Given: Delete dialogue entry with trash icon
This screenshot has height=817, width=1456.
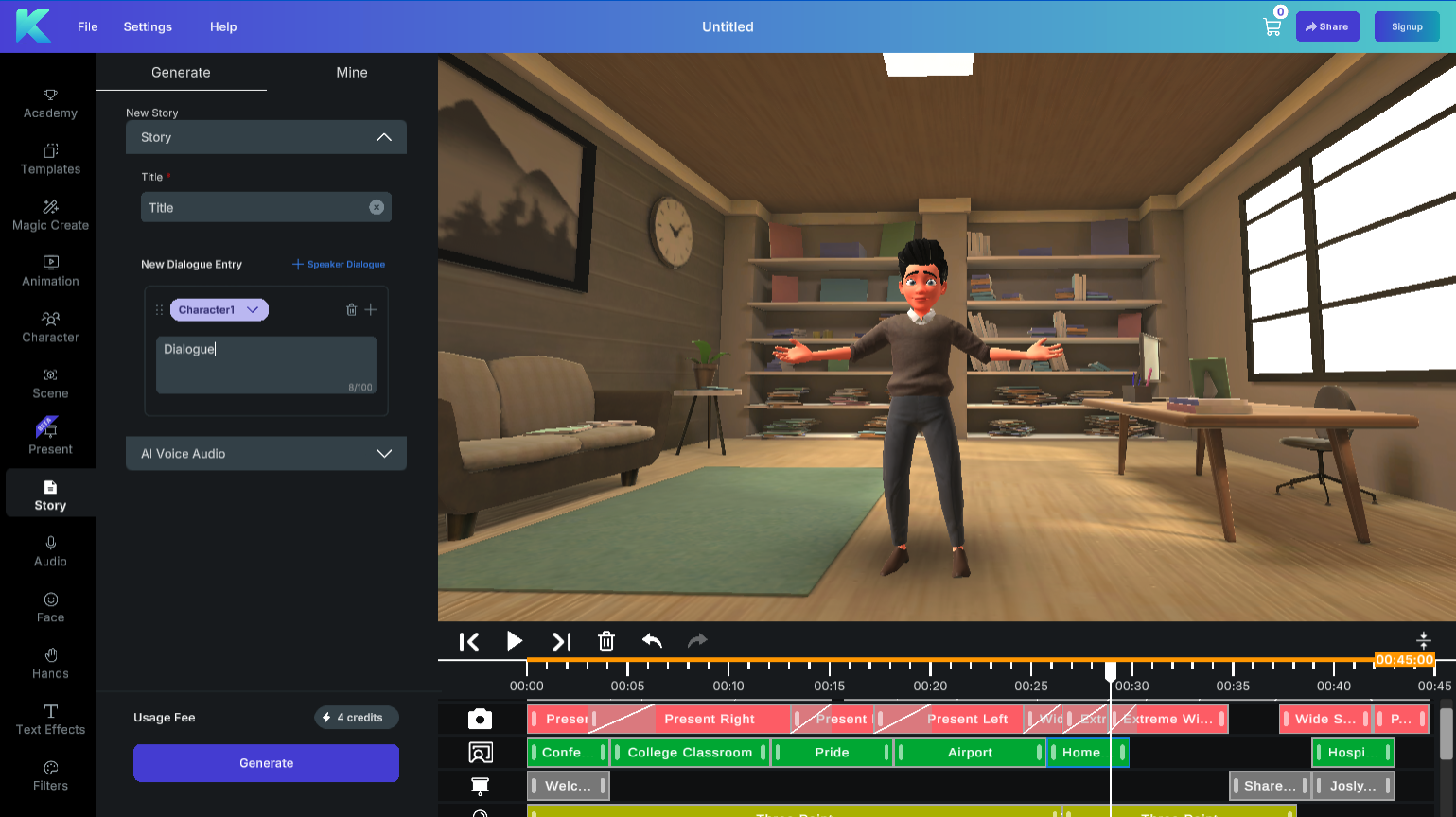Looking at the screenshot, I should pos(351,310).
